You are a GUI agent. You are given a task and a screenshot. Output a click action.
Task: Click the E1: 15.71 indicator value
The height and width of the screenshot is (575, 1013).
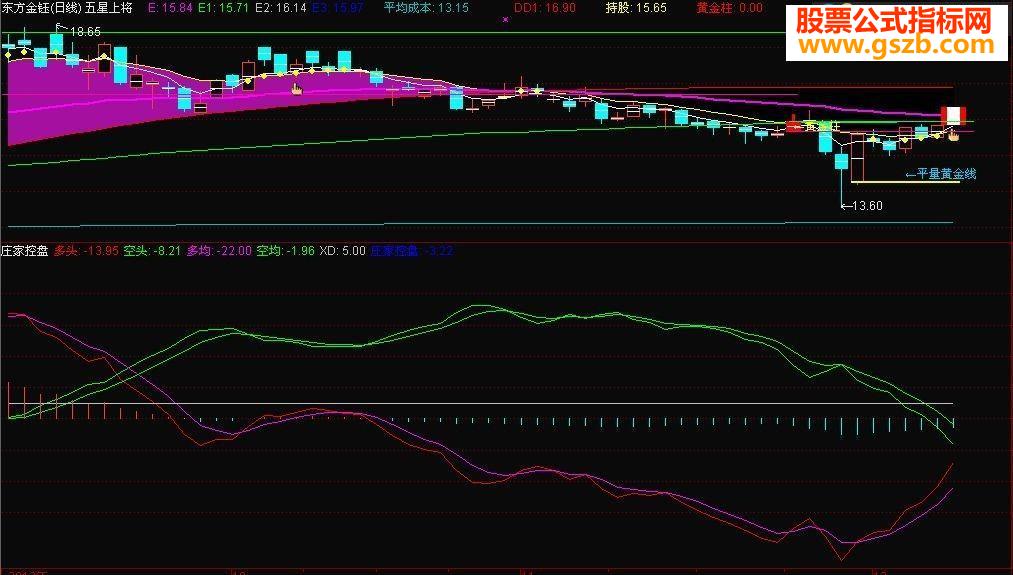click(x=224, y=8)
